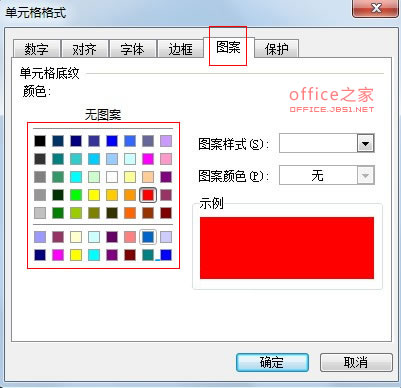Viewport: 401px width, 388px height.
Task: Pick the lime yellow-green swatch
Action: click(x=76, y=213)
